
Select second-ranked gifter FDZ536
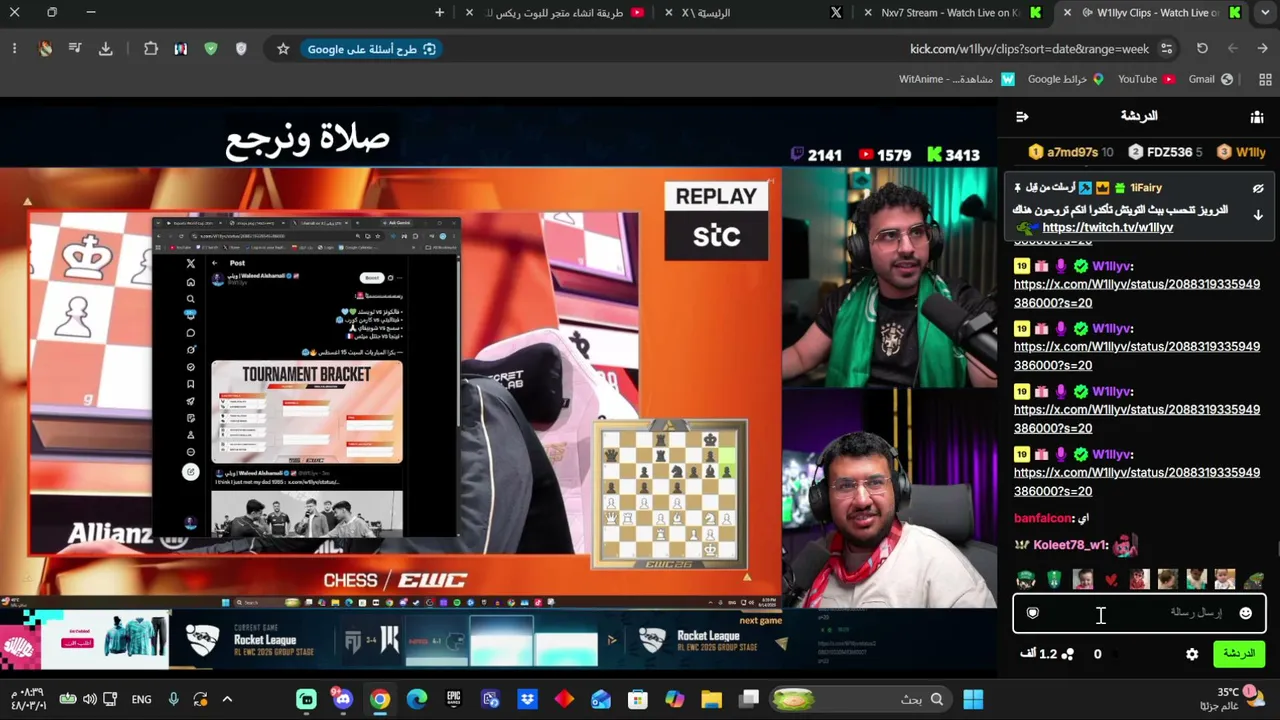tap(1165, 152)
